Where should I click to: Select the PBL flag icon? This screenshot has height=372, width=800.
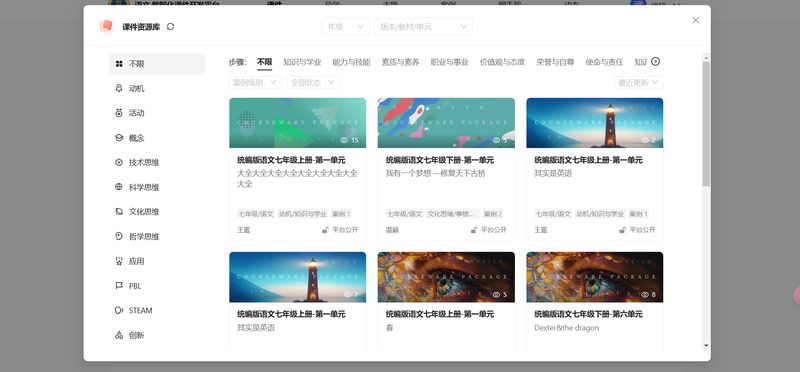click(119, 285)
